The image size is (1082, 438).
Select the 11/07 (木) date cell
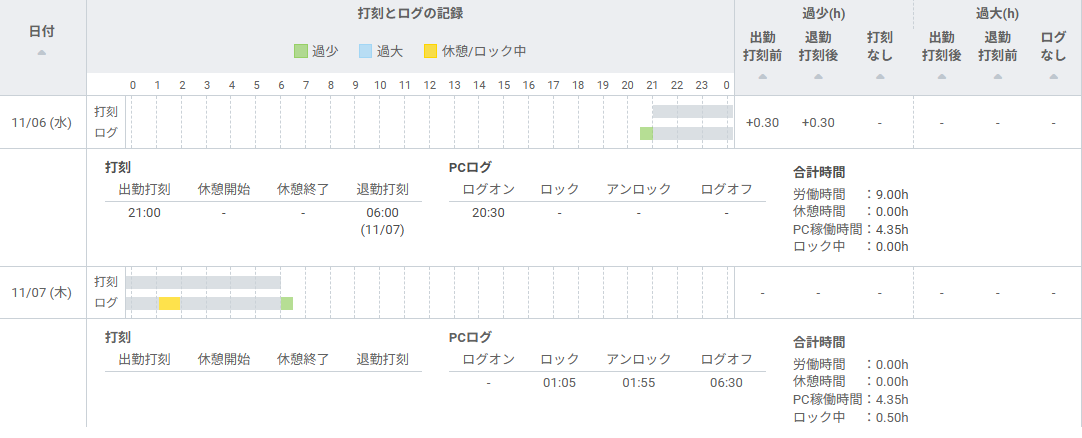42,292
